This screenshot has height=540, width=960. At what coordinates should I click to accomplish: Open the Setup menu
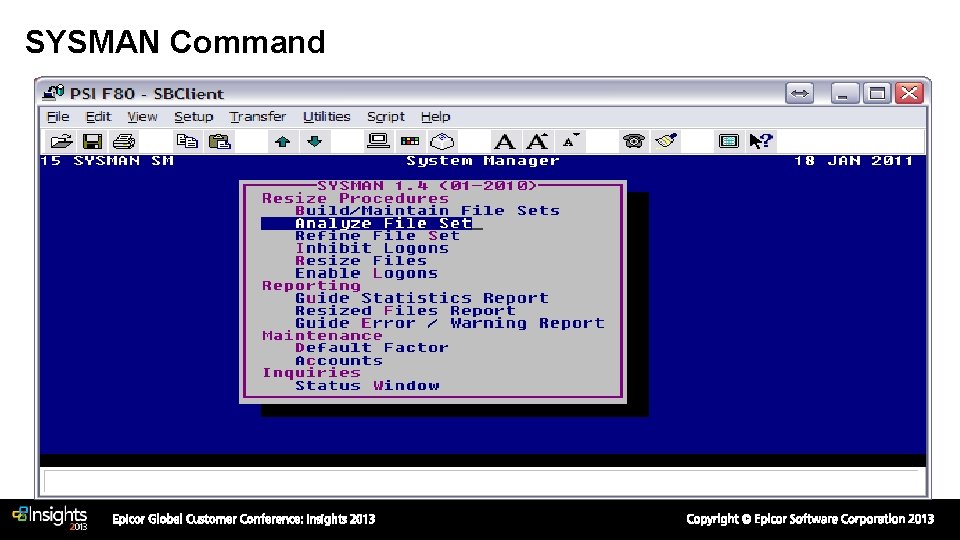click(x=193, y=116)
